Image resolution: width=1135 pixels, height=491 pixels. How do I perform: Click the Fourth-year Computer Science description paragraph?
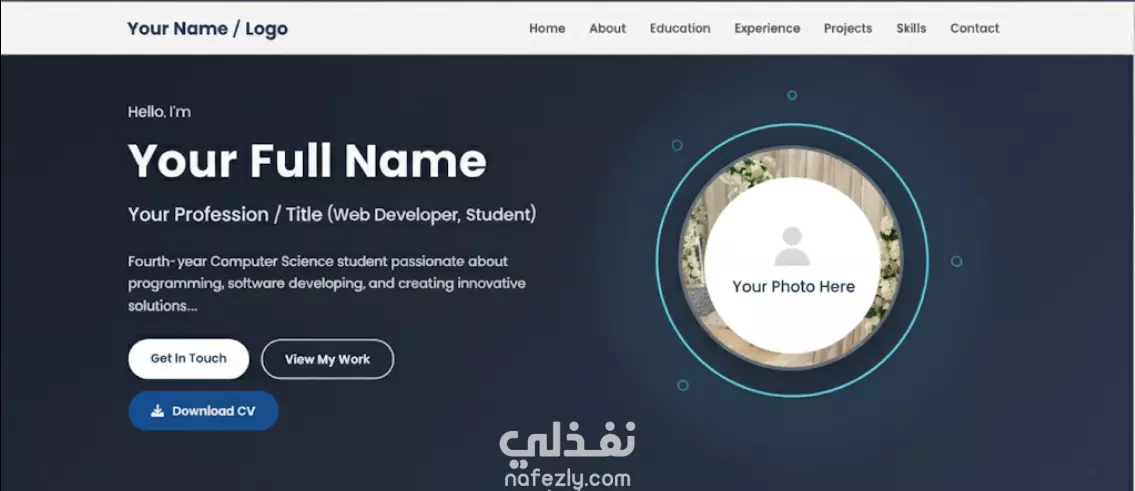[x=327, y=283]
